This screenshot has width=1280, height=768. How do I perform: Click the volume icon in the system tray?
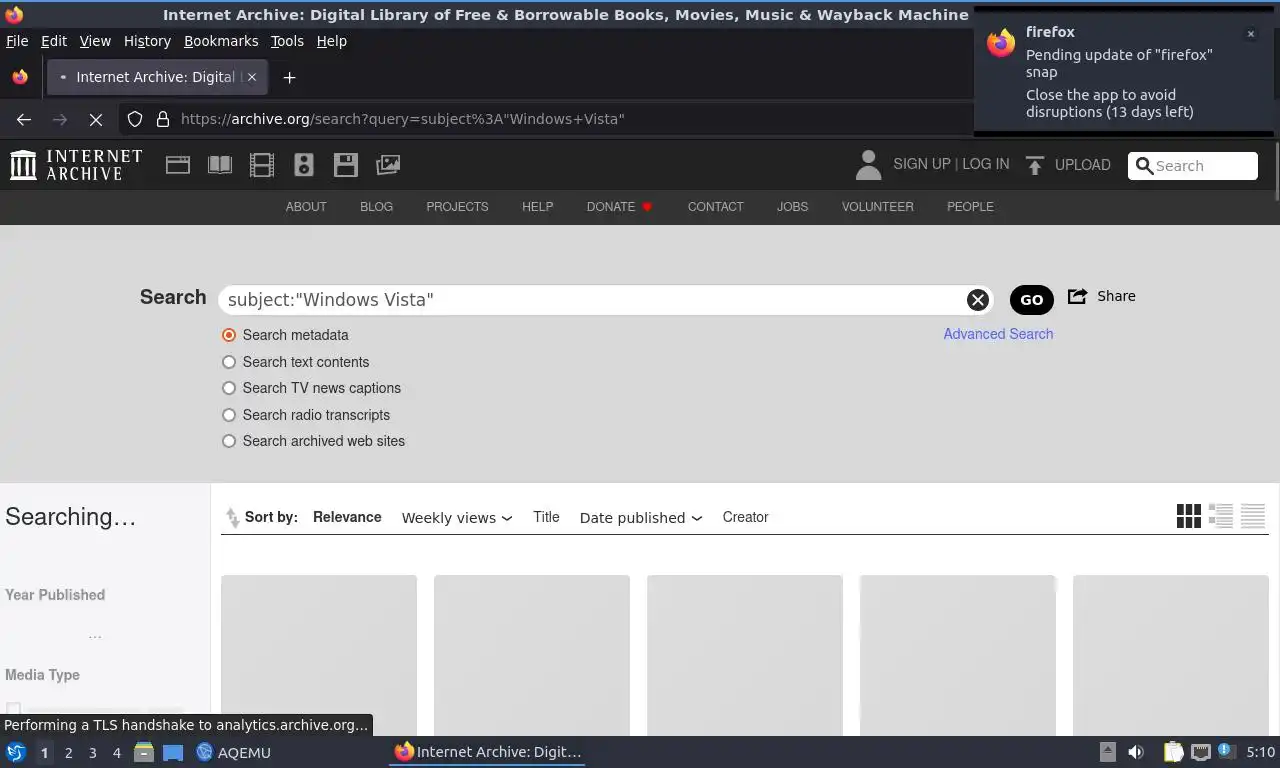1136,752
